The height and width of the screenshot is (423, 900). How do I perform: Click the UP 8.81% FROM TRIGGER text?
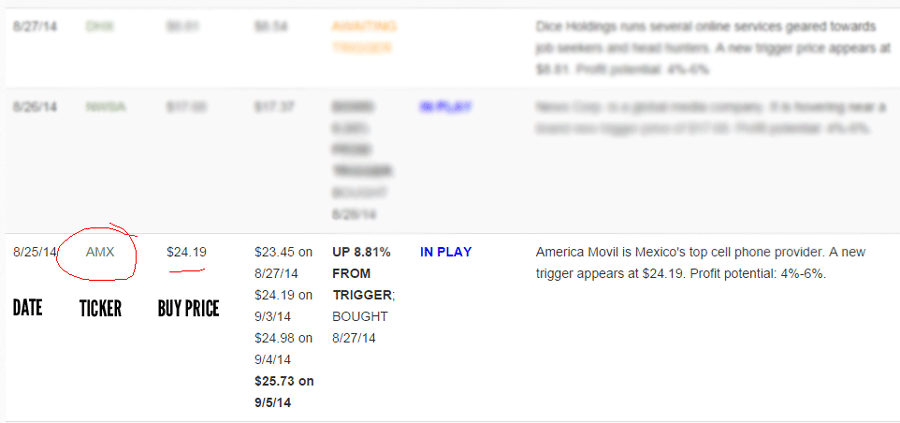click(362, 273)
